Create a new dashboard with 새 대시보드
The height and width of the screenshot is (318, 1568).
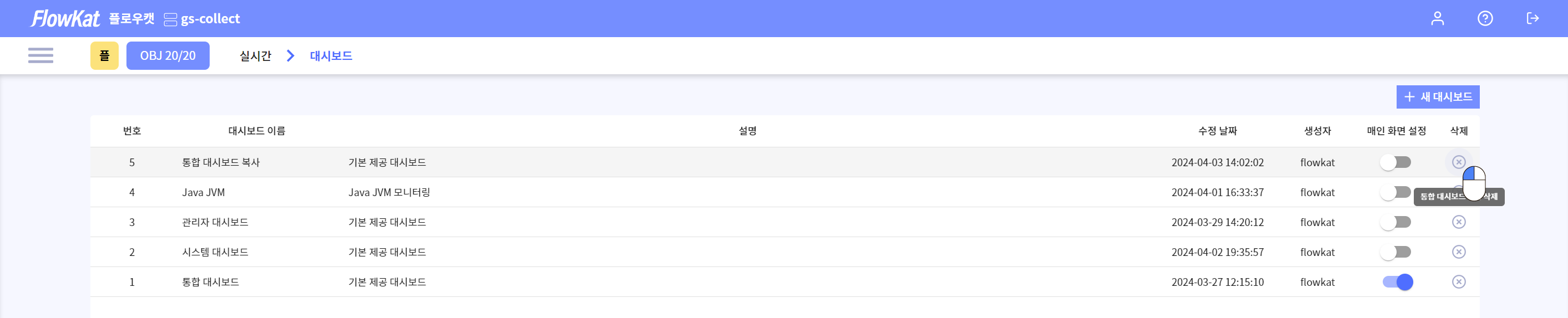tap(1437, 97)
